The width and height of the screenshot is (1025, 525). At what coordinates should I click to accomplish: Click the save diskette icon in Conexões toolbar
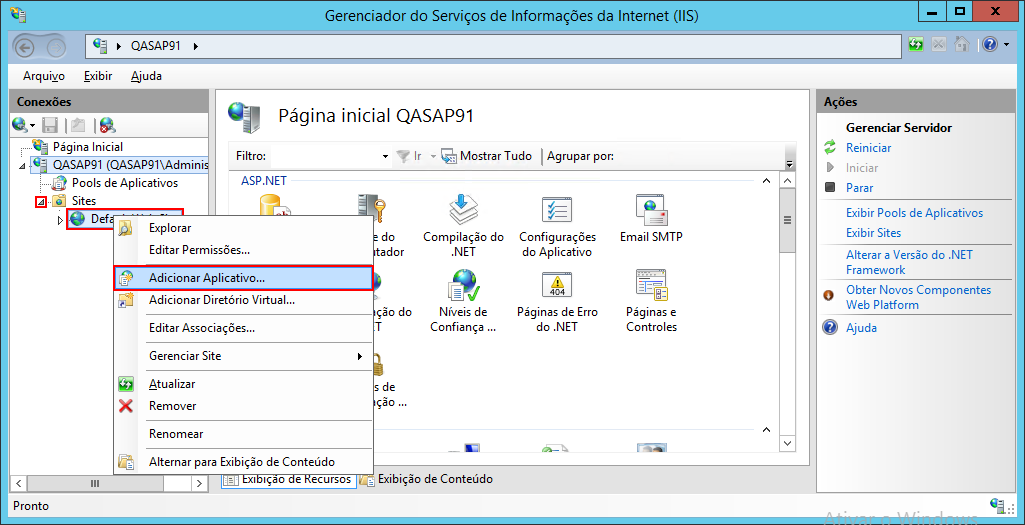tap(50, 125)
